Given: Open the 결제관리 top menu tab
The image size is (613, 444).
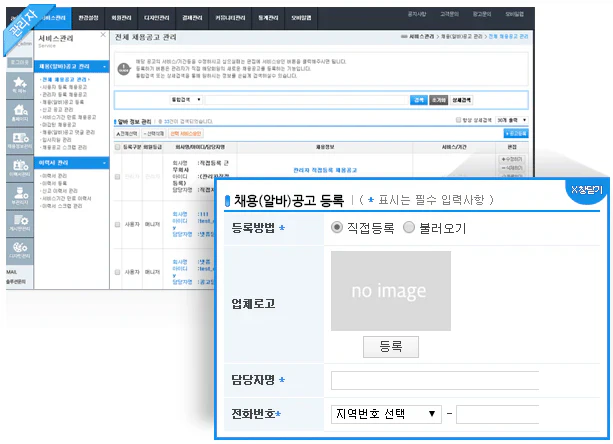Looking at the screenshot, I should [x=192, y=18].
